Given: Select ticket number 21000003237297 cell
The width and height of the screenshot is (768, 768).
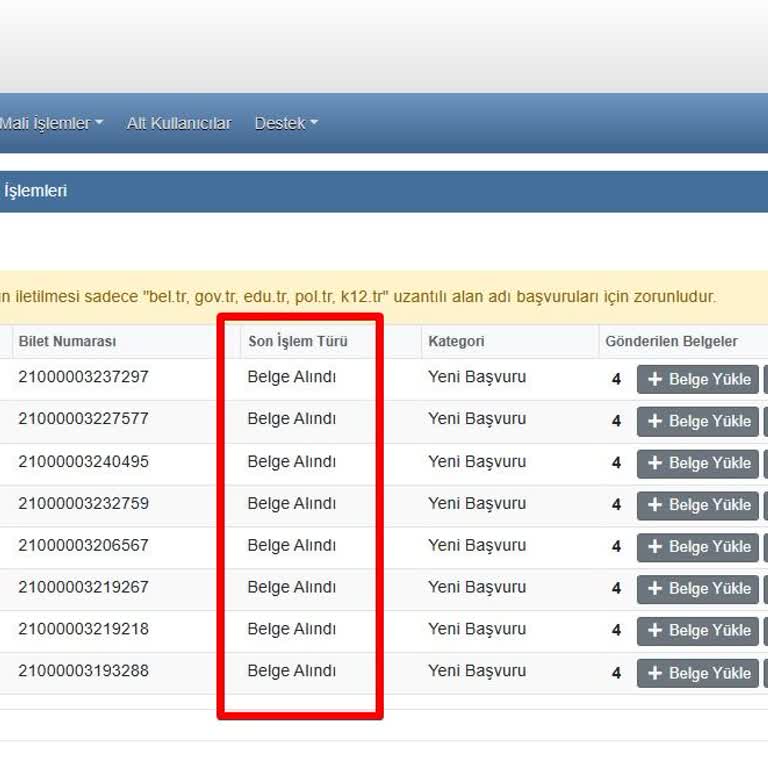Looking at the screenshot, I should point(83,377).
